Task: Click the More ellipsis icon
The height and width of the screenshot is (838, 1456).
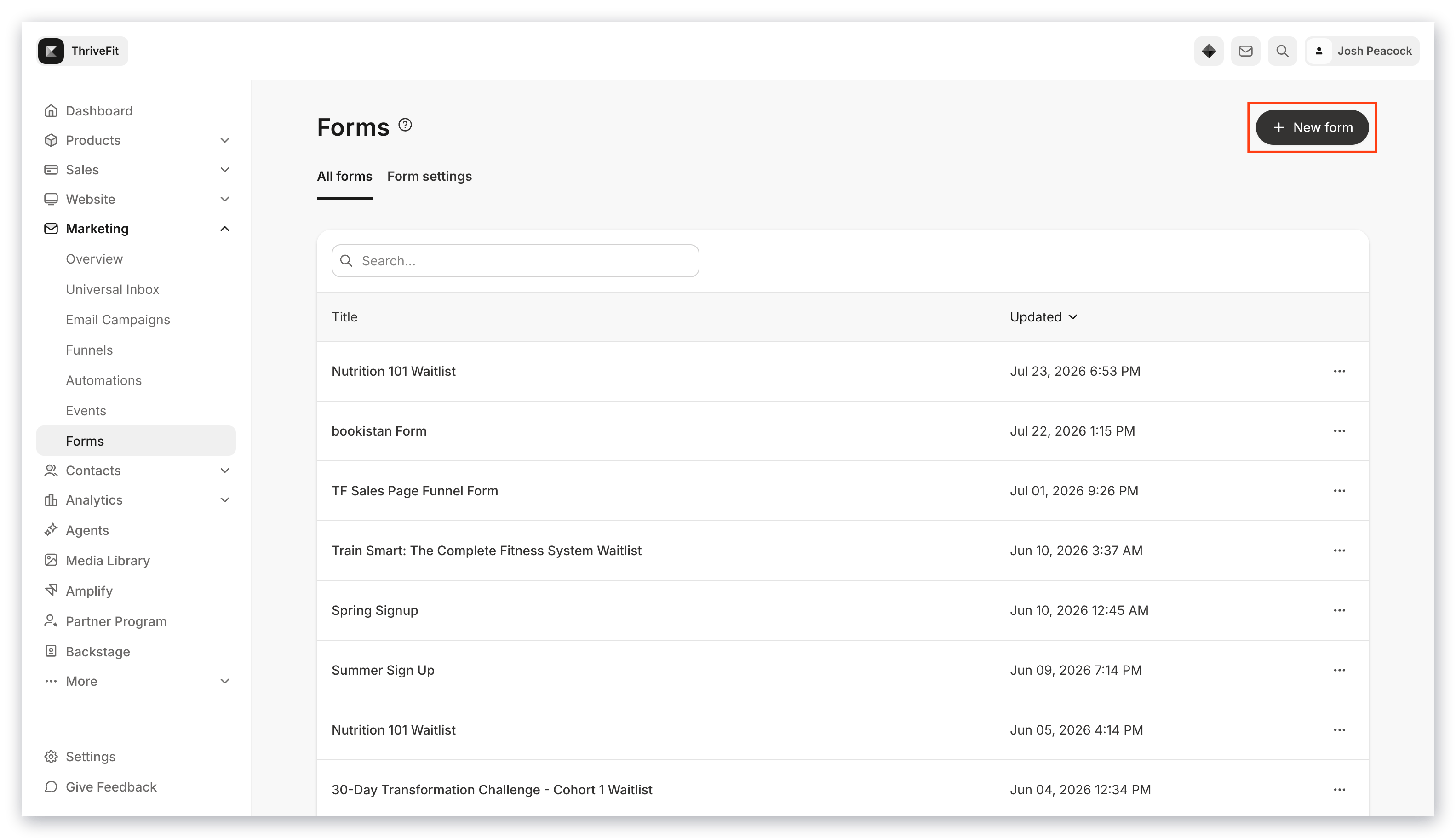Action: (x=51, y=681)
